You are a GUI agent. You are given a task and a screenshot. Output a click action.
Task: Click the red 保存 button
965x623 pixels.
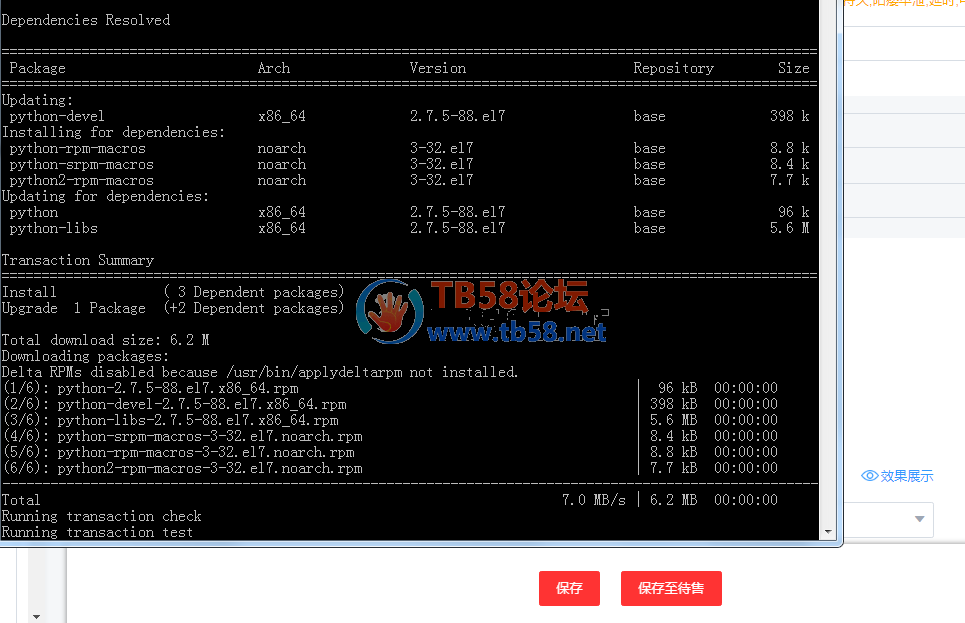(569, 589)
